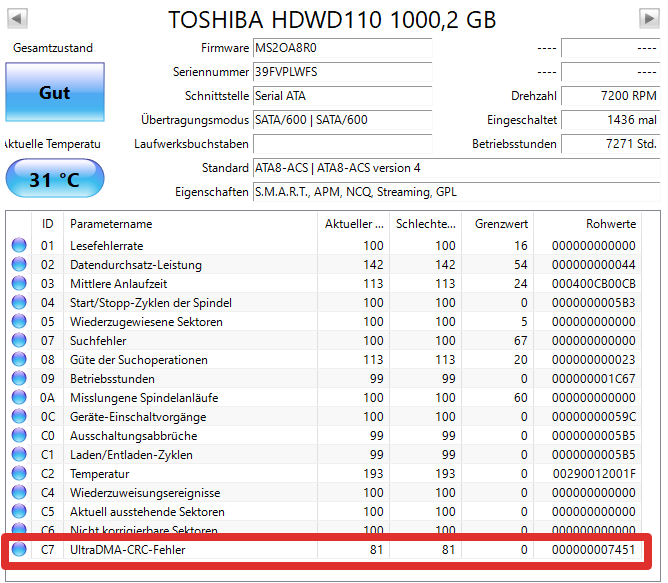Click status orb for Wiederzuweisungsereignisse
This screenshot has width=668, height=583.
point(19,492)
